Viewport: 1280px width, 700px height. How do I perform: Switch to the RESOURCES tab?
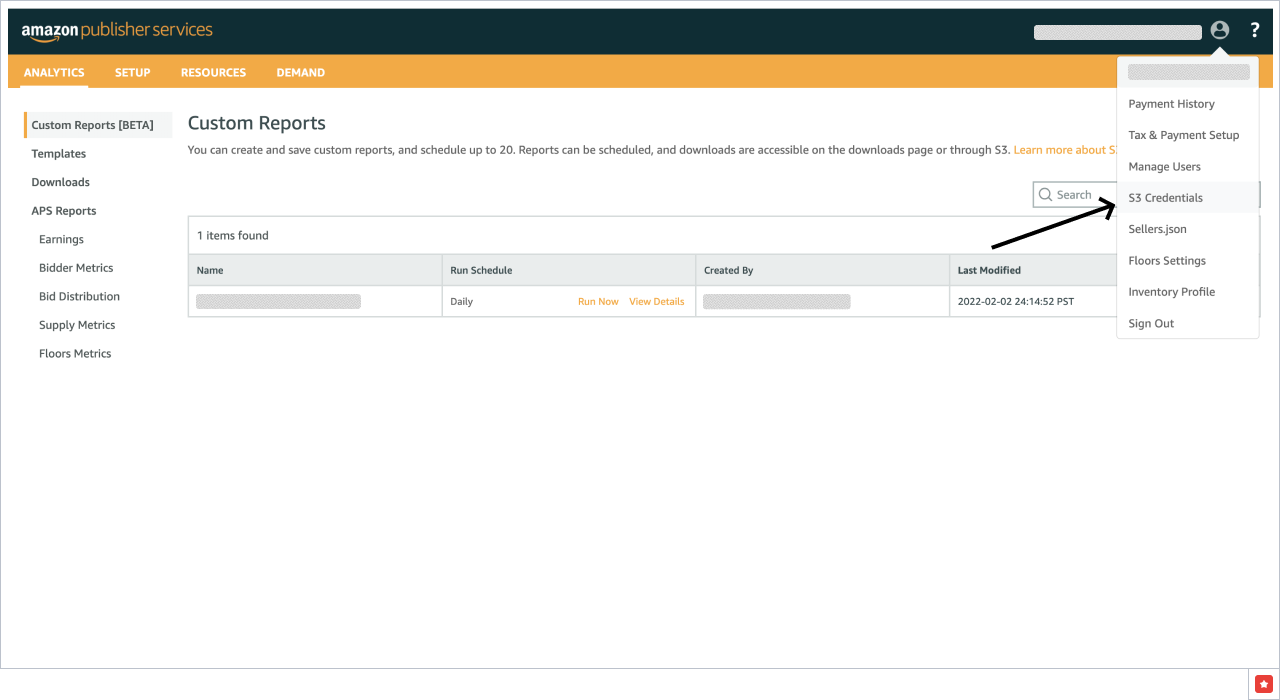click(x=213, y=72)
